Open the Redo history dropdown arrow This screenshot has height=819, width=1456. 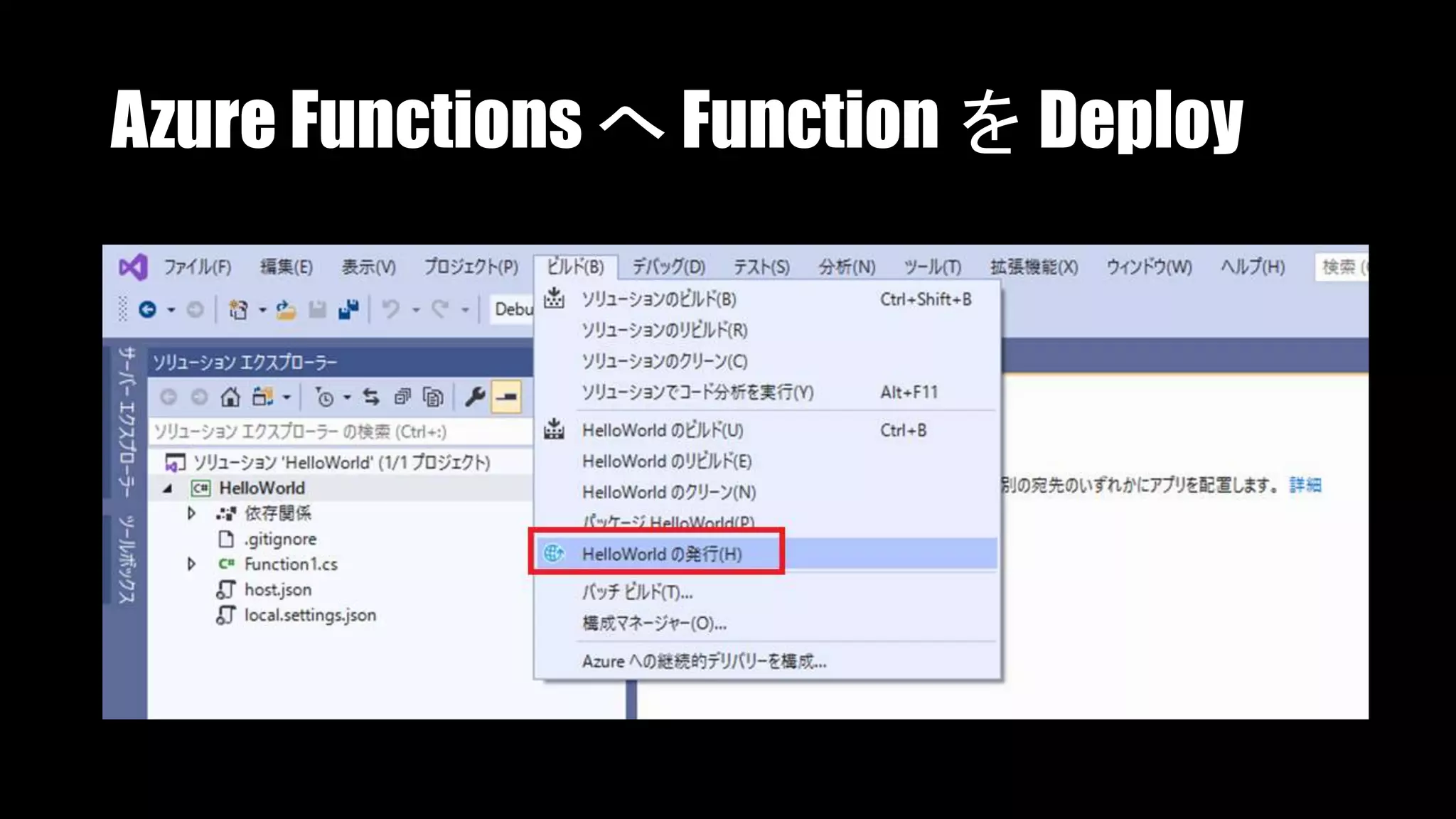point(465,310)
